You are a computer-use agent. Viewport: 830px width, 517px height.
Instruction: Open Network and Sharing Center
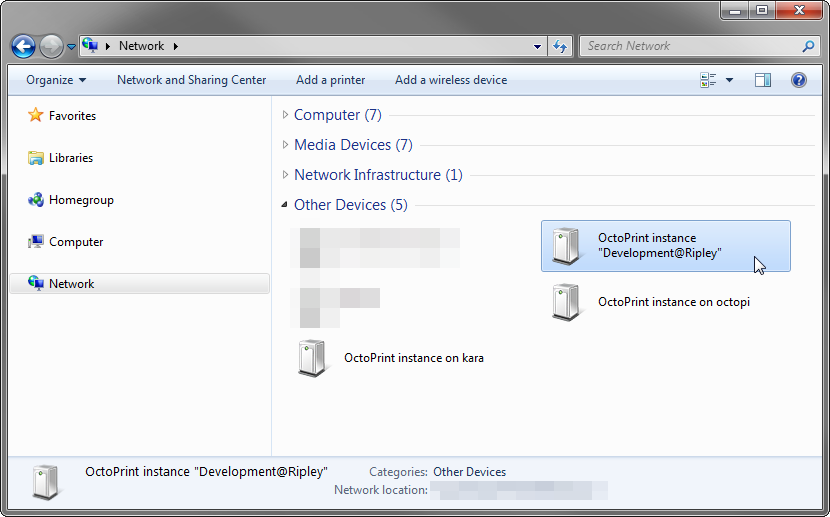[191, 80]
